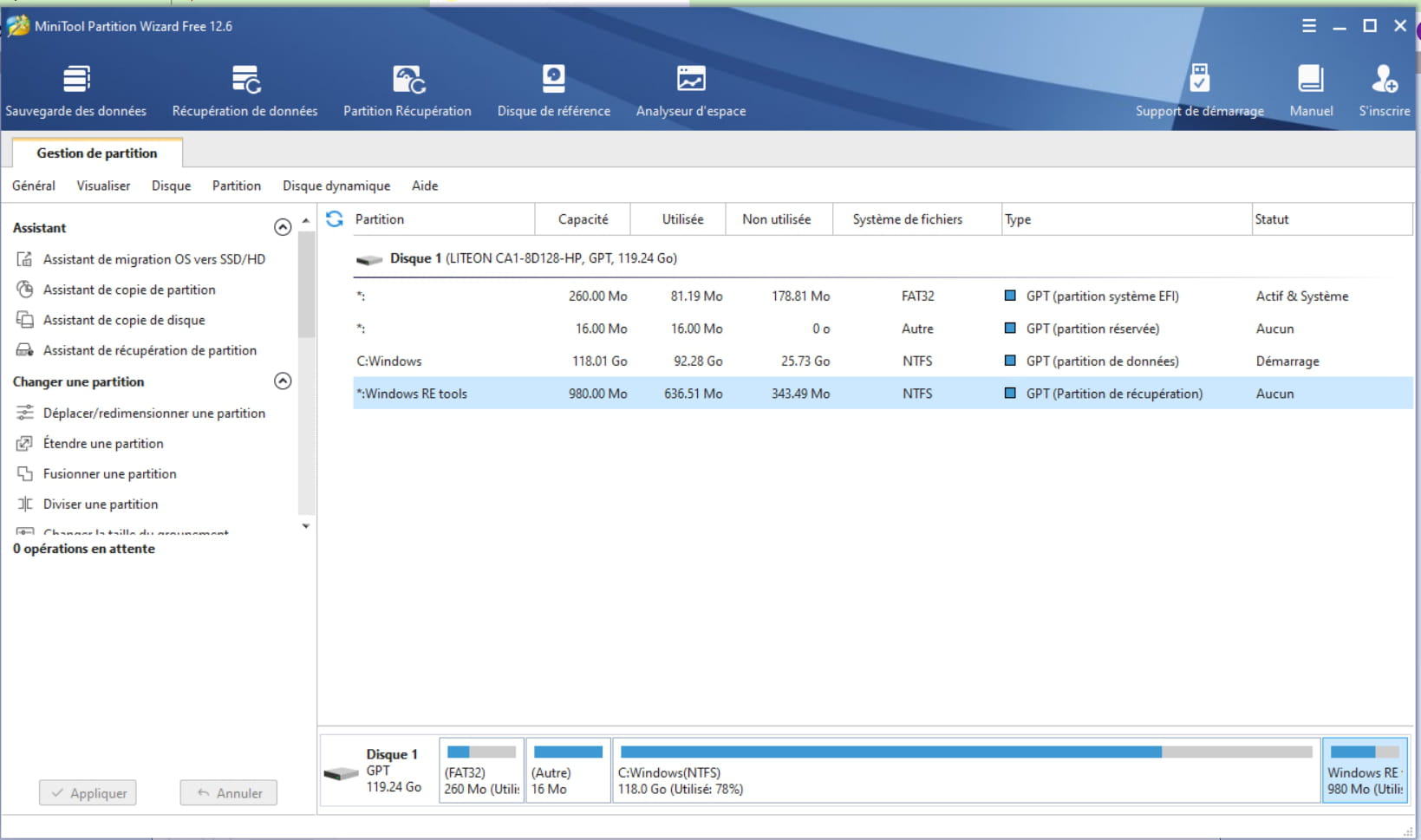The image size is (1421, 840).
Task: Refresh the partition list
Action: tap(335, 219)
